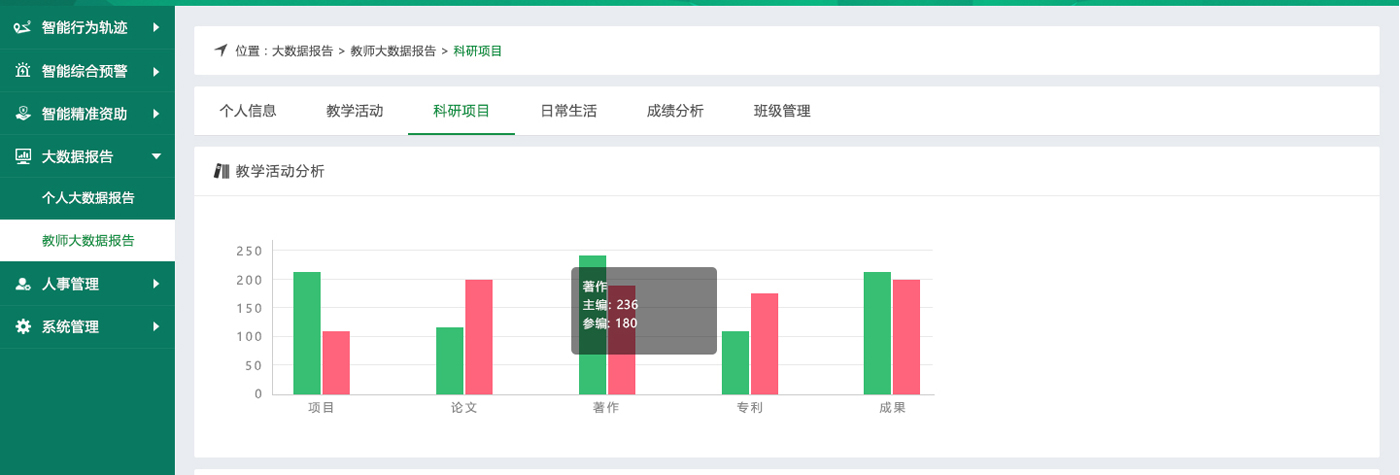
Task: Click the 教师大数据报告 breadcrumb link
Action: (x=393, y=50)
